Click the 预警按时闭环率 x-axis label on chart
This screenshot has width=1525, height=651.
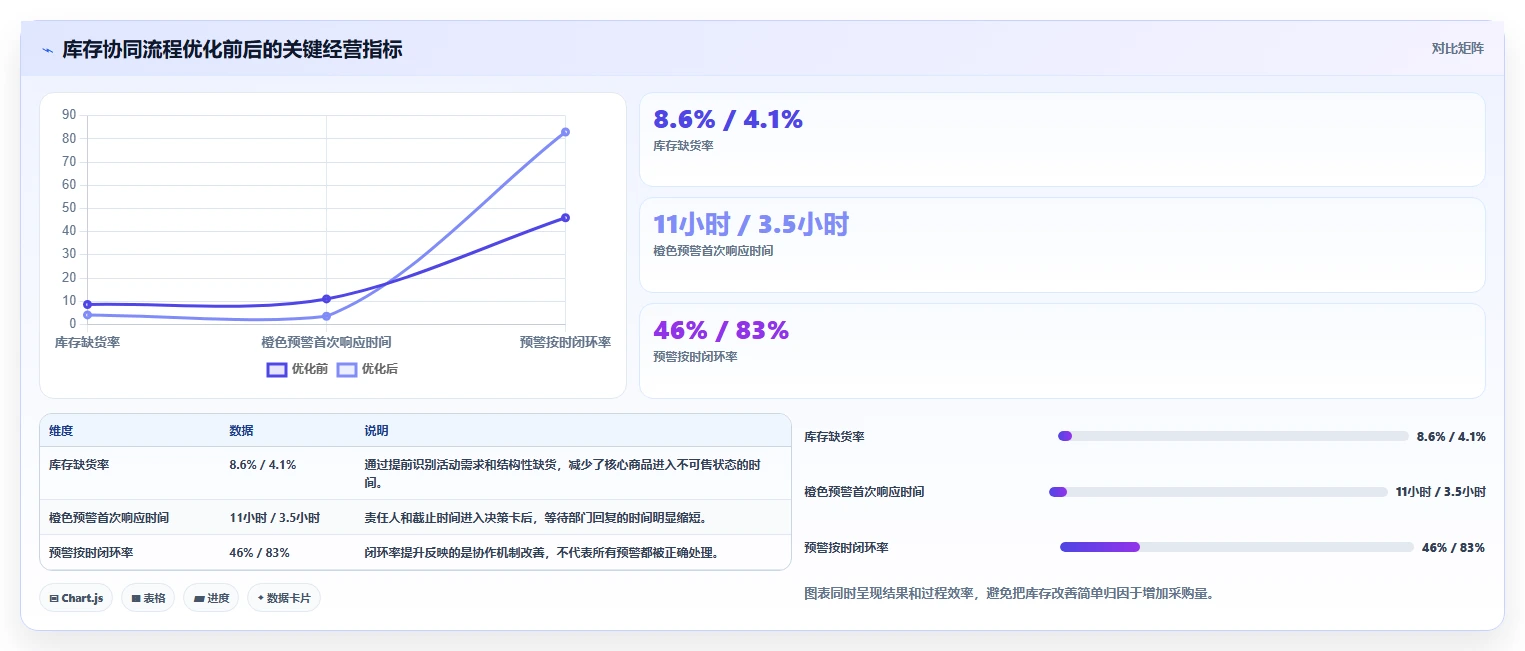click(x=565, y=342)
